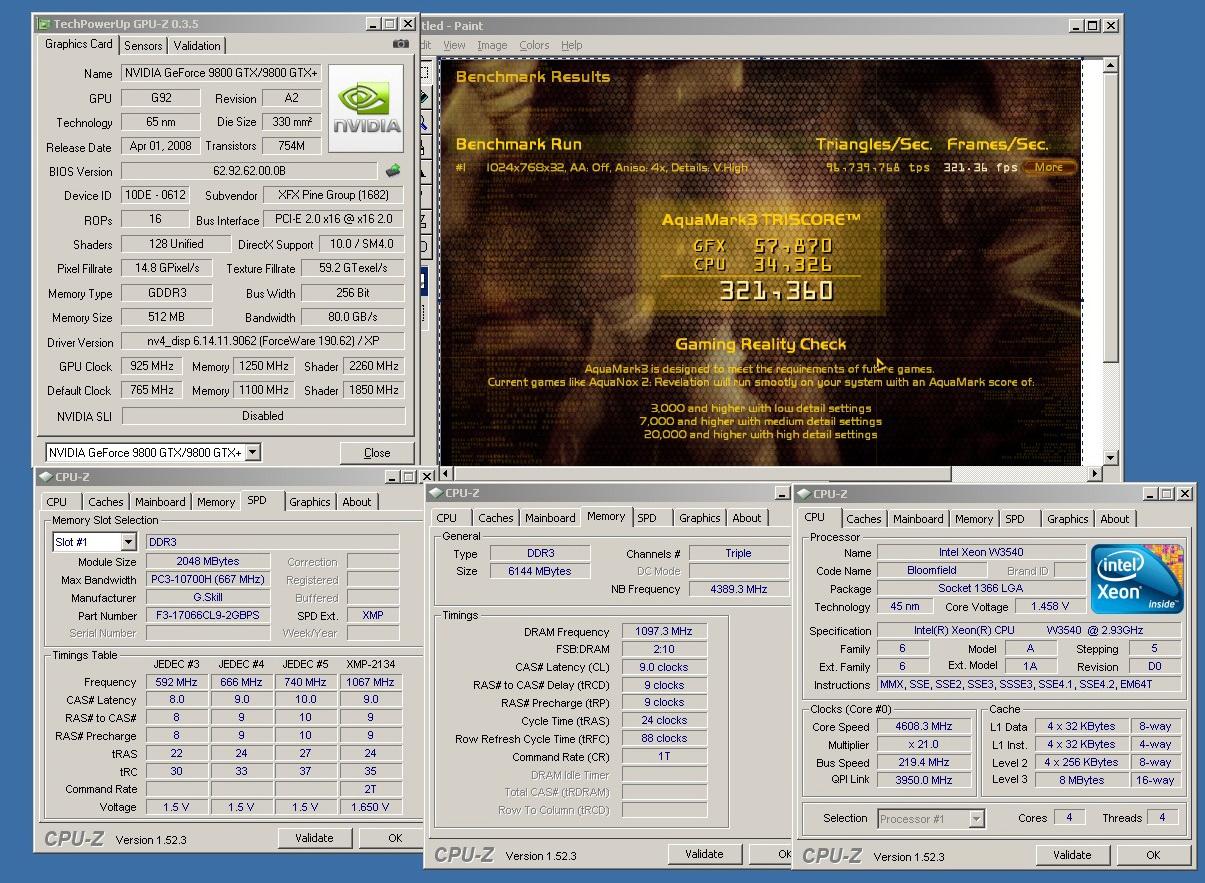
Task: Click the Part Number F3-17066CL9-2GBPS field
Action: (208, 615)
